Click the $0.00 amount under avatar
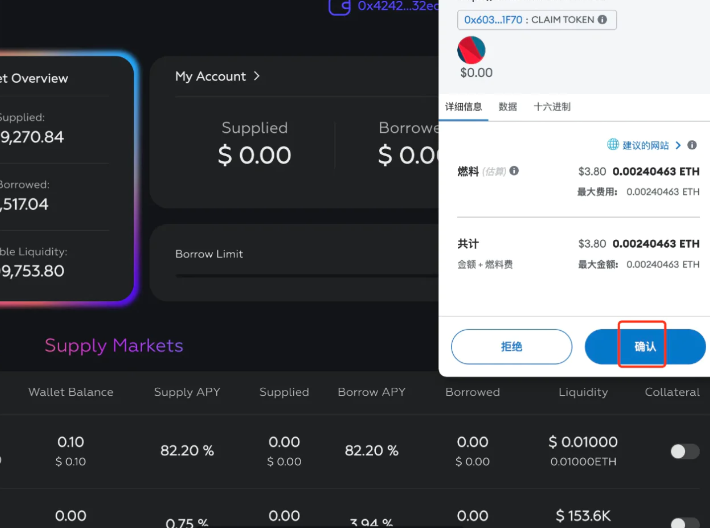Image resolution: width=710 pixels, height=528 pixels. [476, 73]
